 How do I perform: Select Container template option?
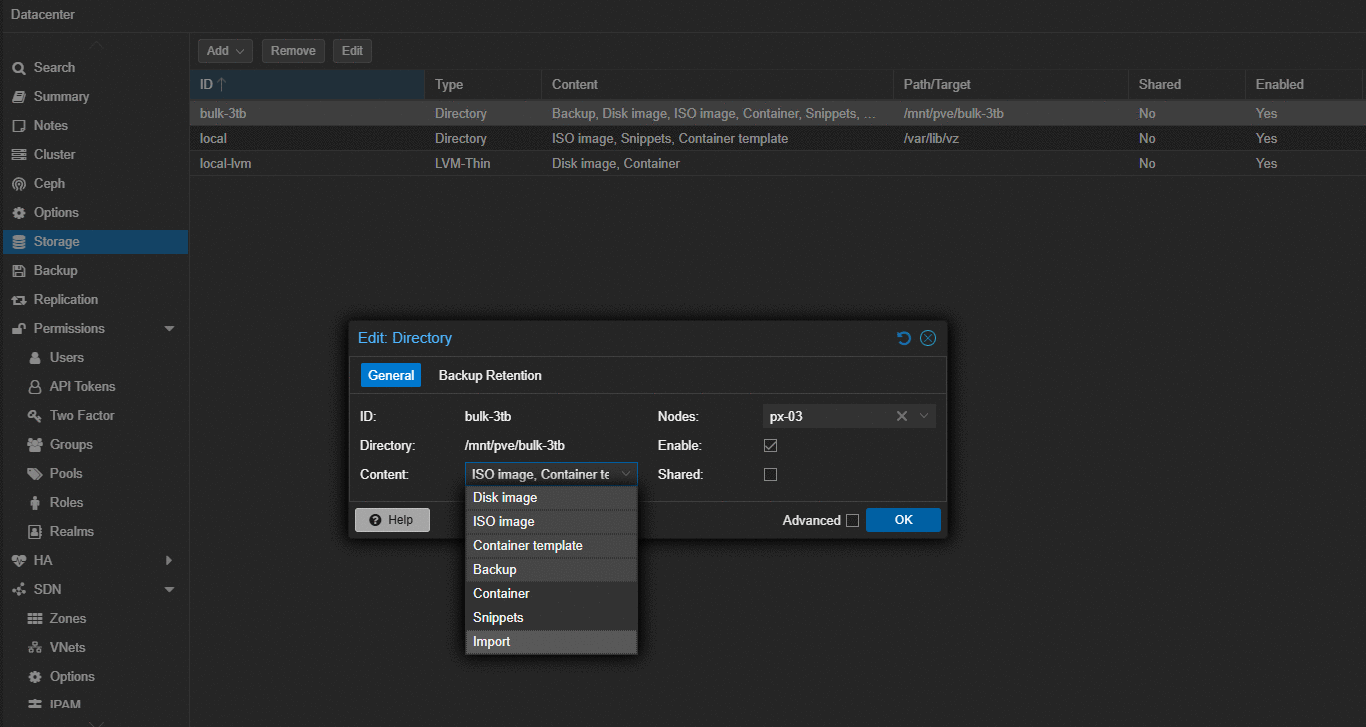click(x=551, y=546)
